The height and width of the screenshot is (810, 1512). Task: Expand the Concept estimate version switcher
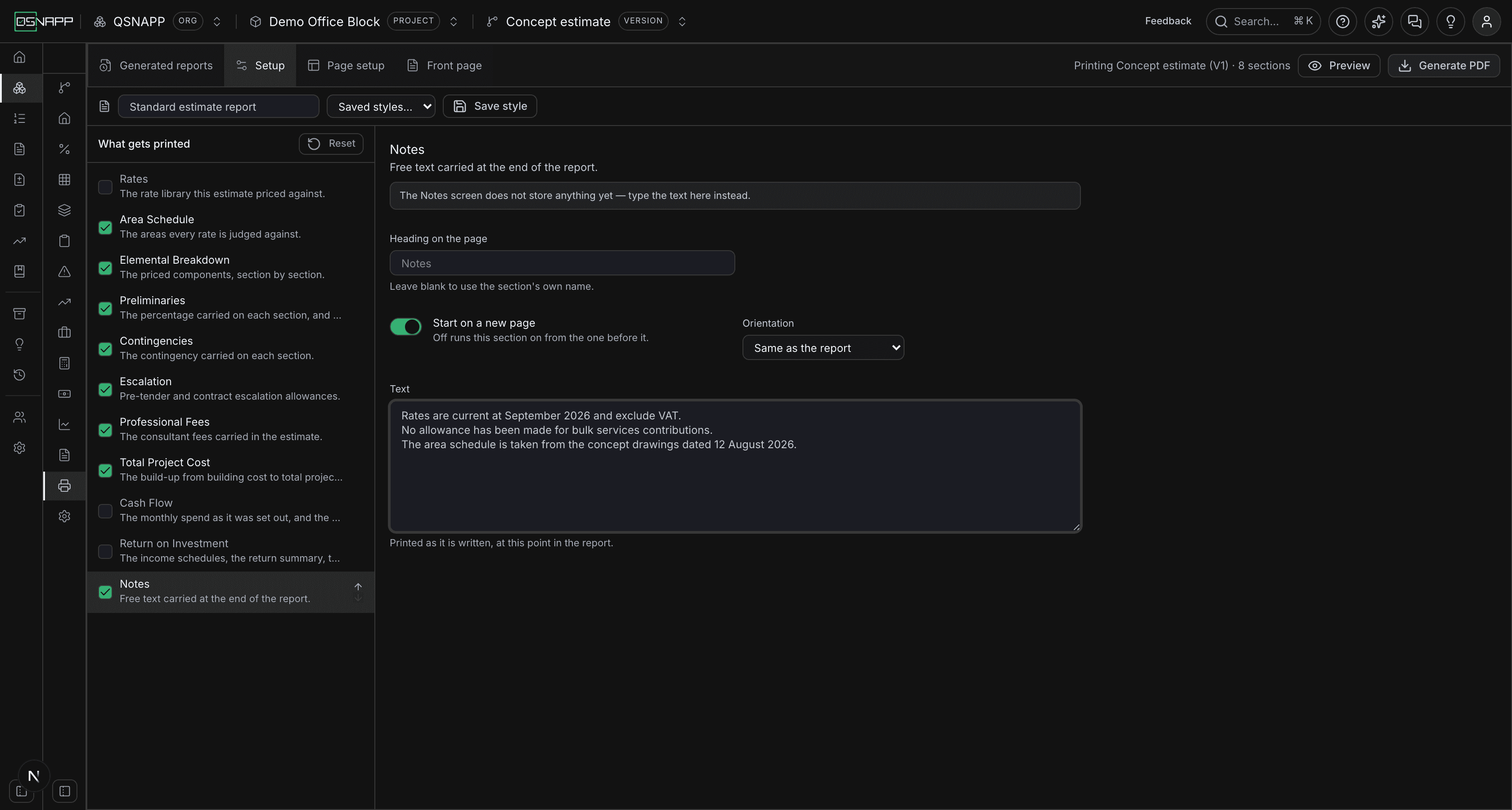pos(682,22)
